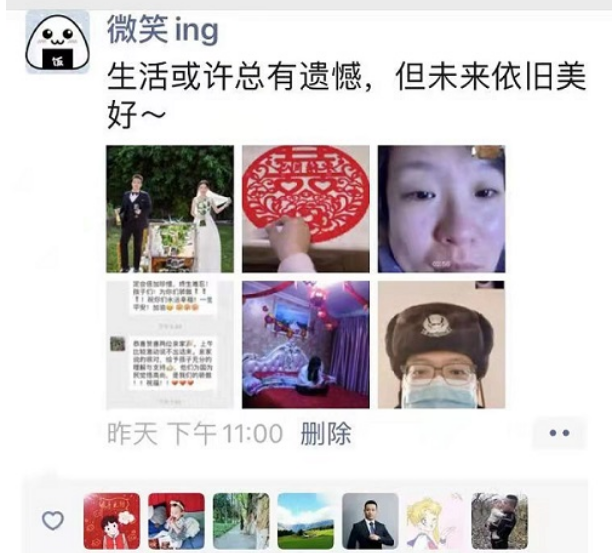The height and width of the screenshot is (553, 614).
Task: Open the chat messages screenshot thumbnail
Action: 170,345
